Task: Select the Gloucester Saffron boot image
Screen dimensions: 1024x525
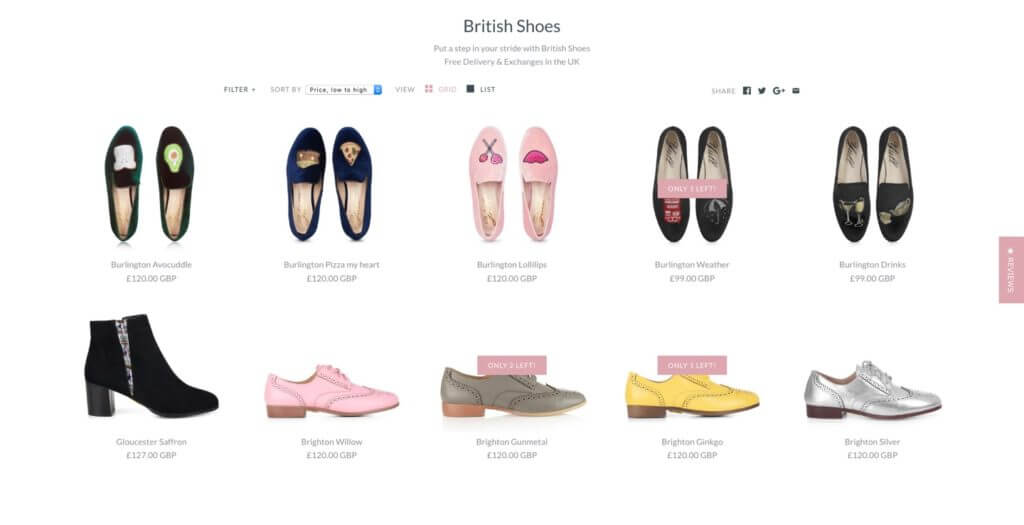Action: (151, 367)
